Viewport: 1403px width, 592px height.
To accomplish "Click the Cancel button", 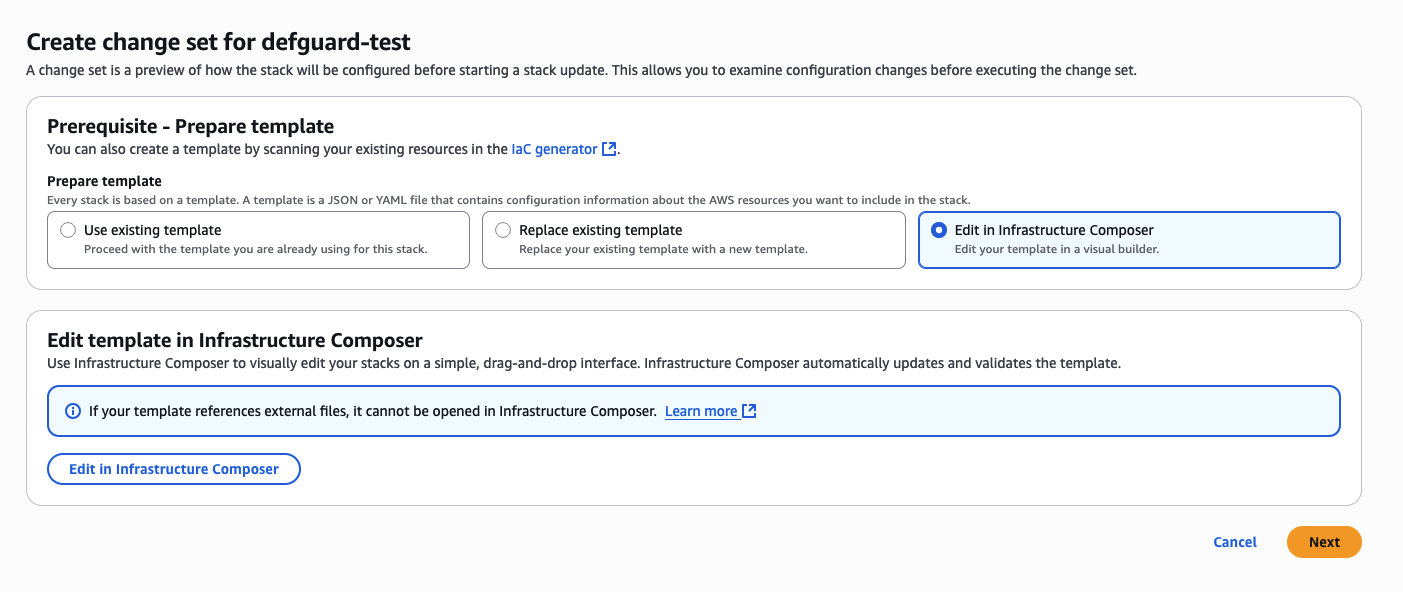I will (1234, 542).
